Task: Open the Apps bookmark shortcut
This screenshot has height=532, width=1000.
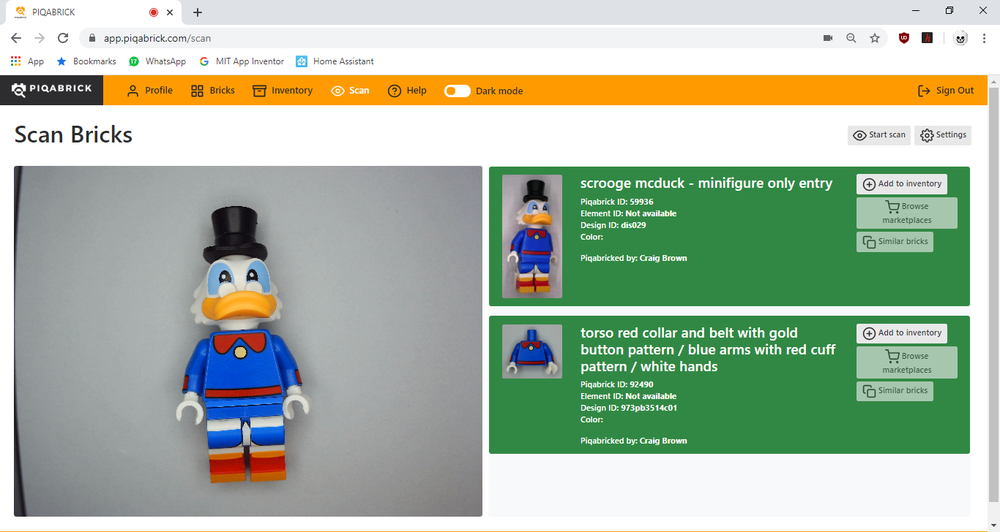Action: pos(27,61)
